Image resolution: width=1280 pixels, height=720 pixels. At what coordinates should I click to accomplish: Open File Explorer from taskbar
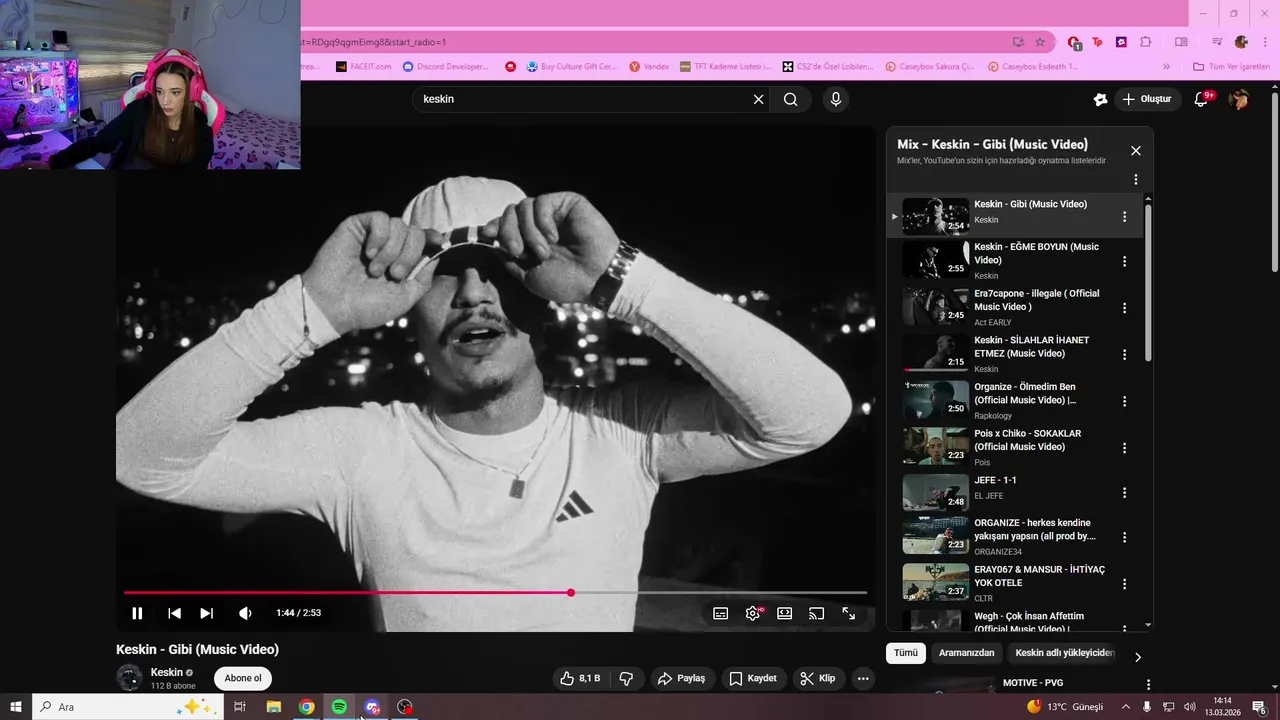[x=273, y=707]
